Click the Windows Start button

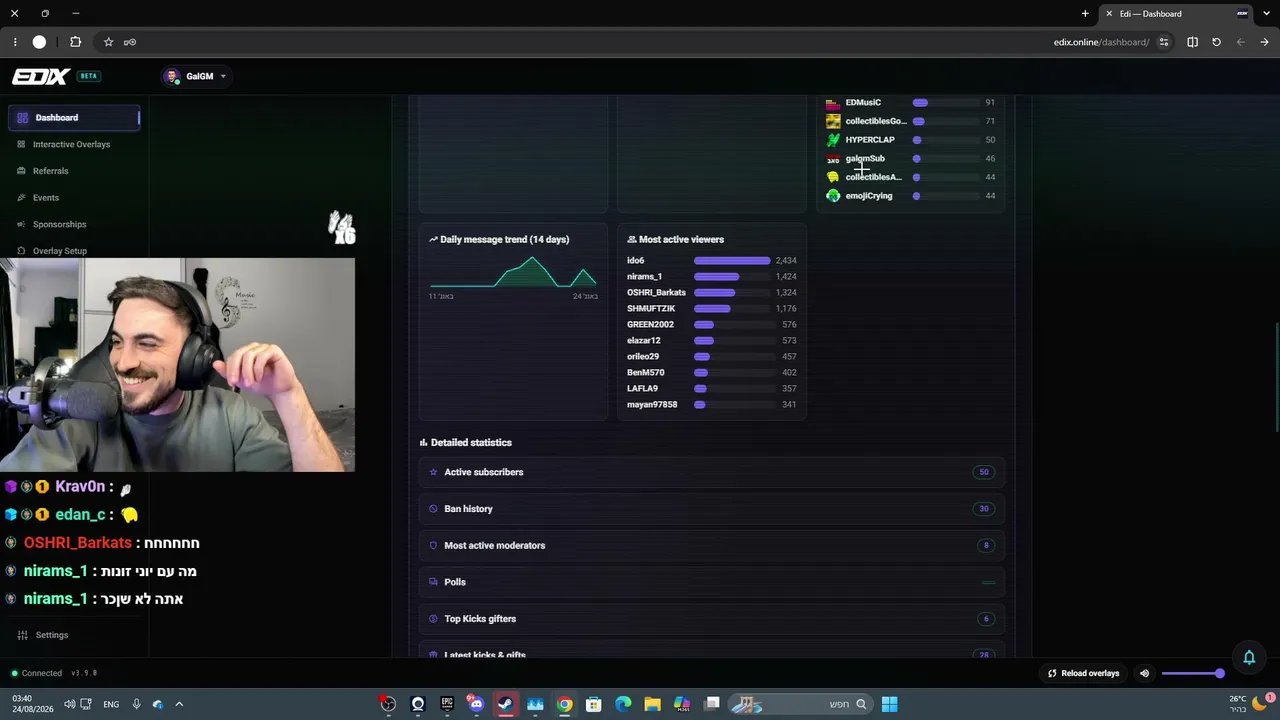(x=889, y=704)
